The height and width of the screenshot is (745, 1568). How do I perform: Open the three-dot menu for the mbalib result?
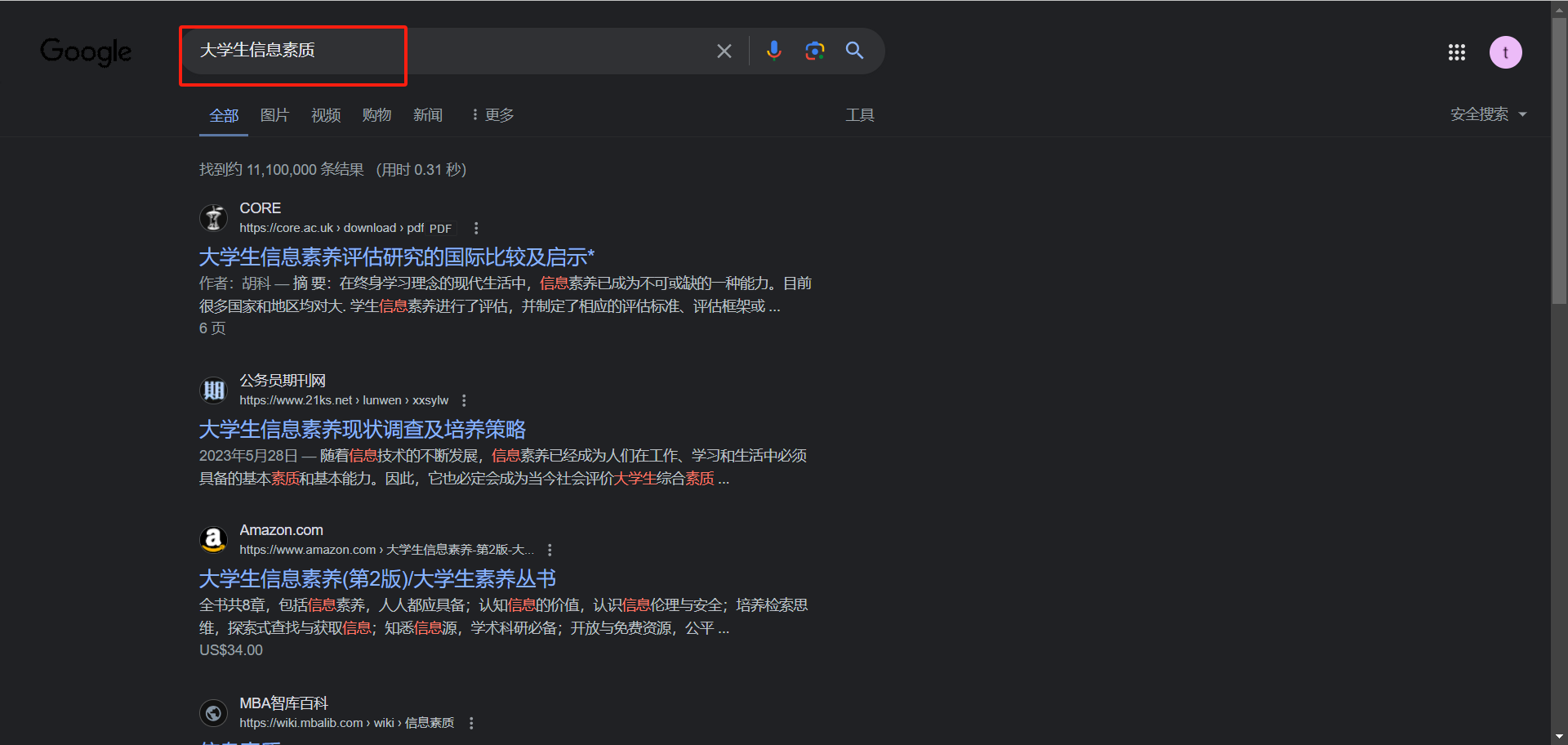tap(471, 724)
